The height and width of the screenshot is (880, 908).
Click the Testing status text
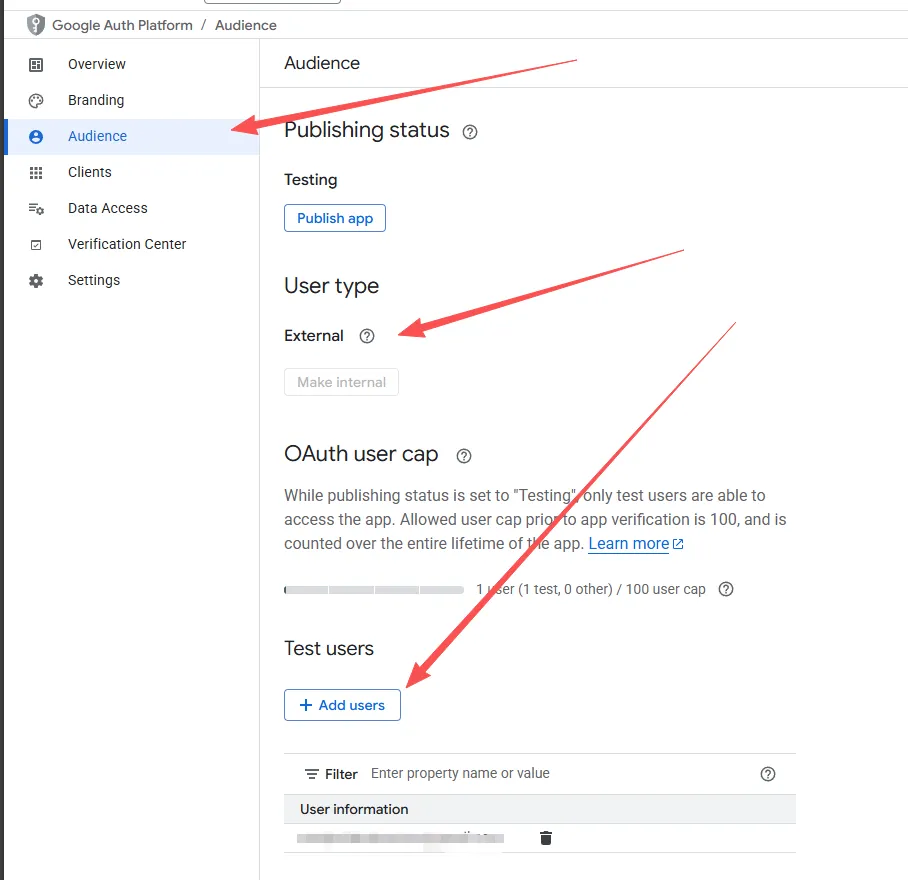pos(310,180)
